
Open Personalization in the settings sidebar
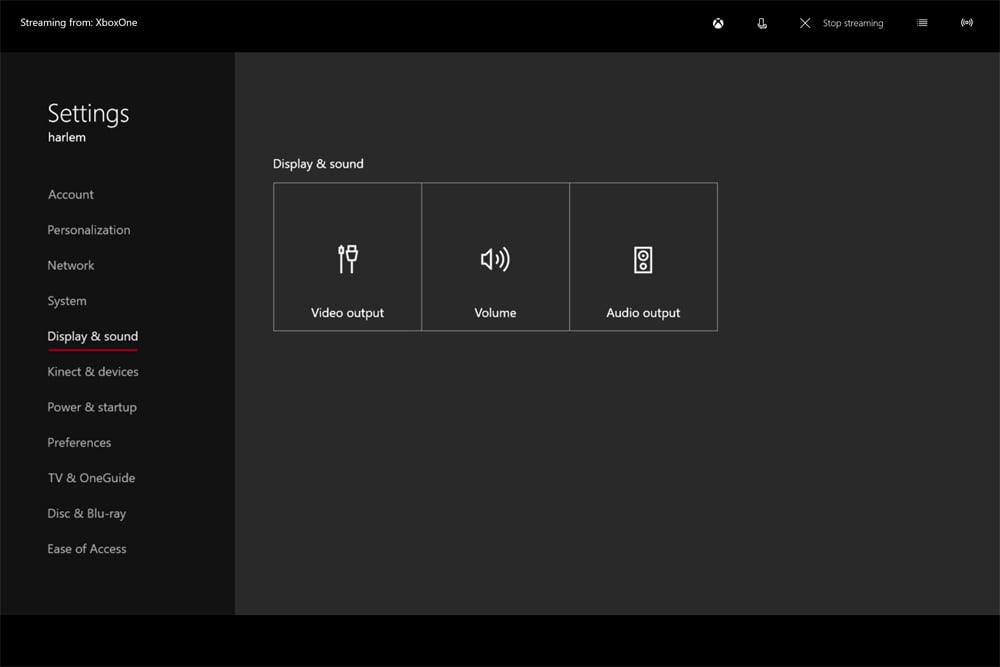[89, 230]
